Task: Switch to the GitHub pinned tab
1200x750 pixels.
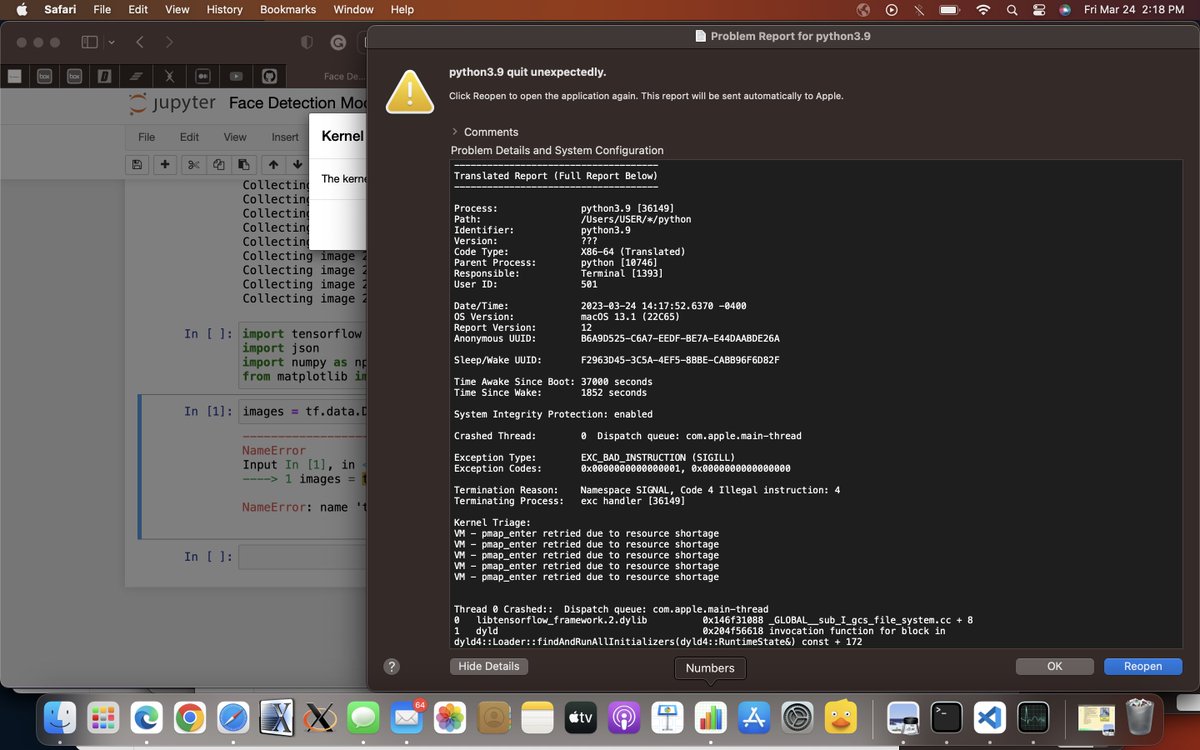Action: click(269, 76)
